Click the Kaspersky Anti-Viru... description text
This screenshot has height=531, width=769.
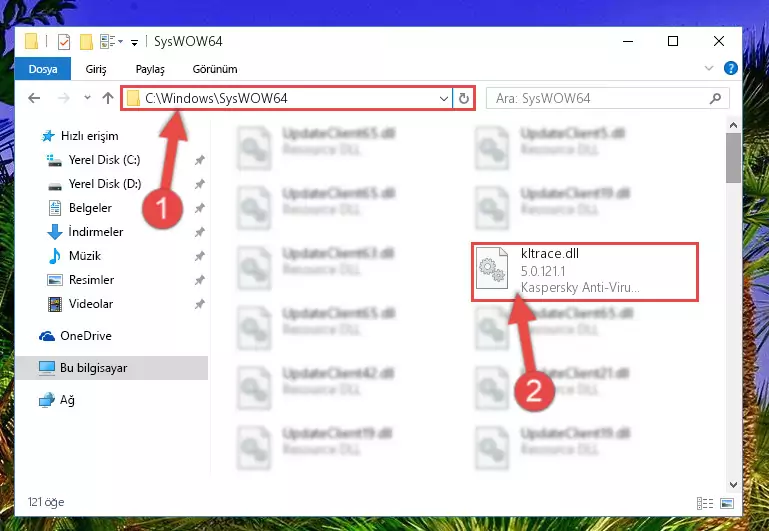pos(580,287)
